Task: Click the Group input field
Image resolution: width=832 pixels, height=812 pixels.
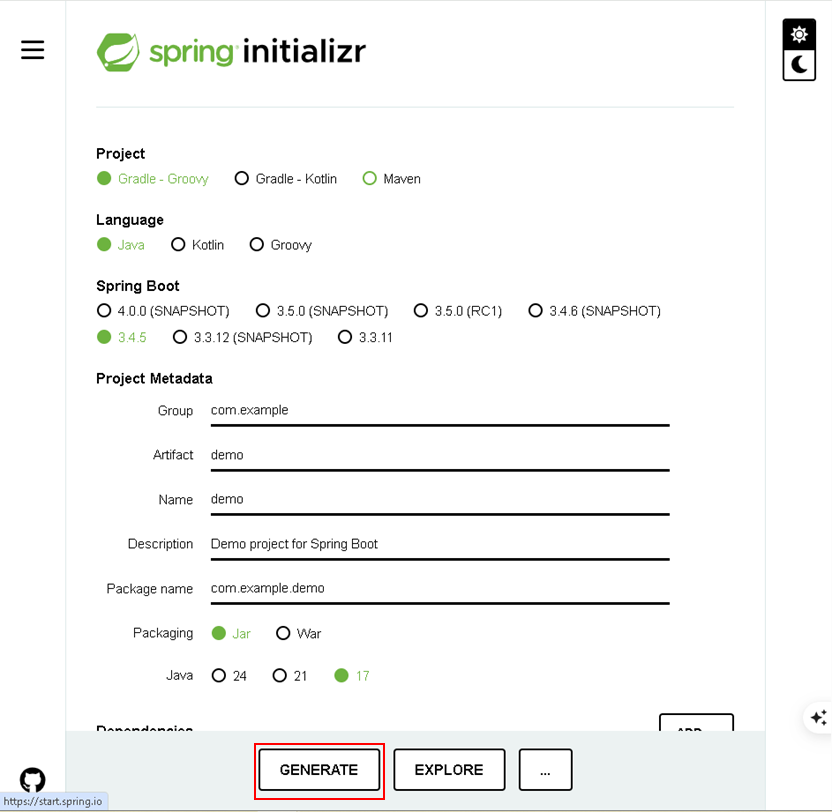Action: [x=440, y=411]
